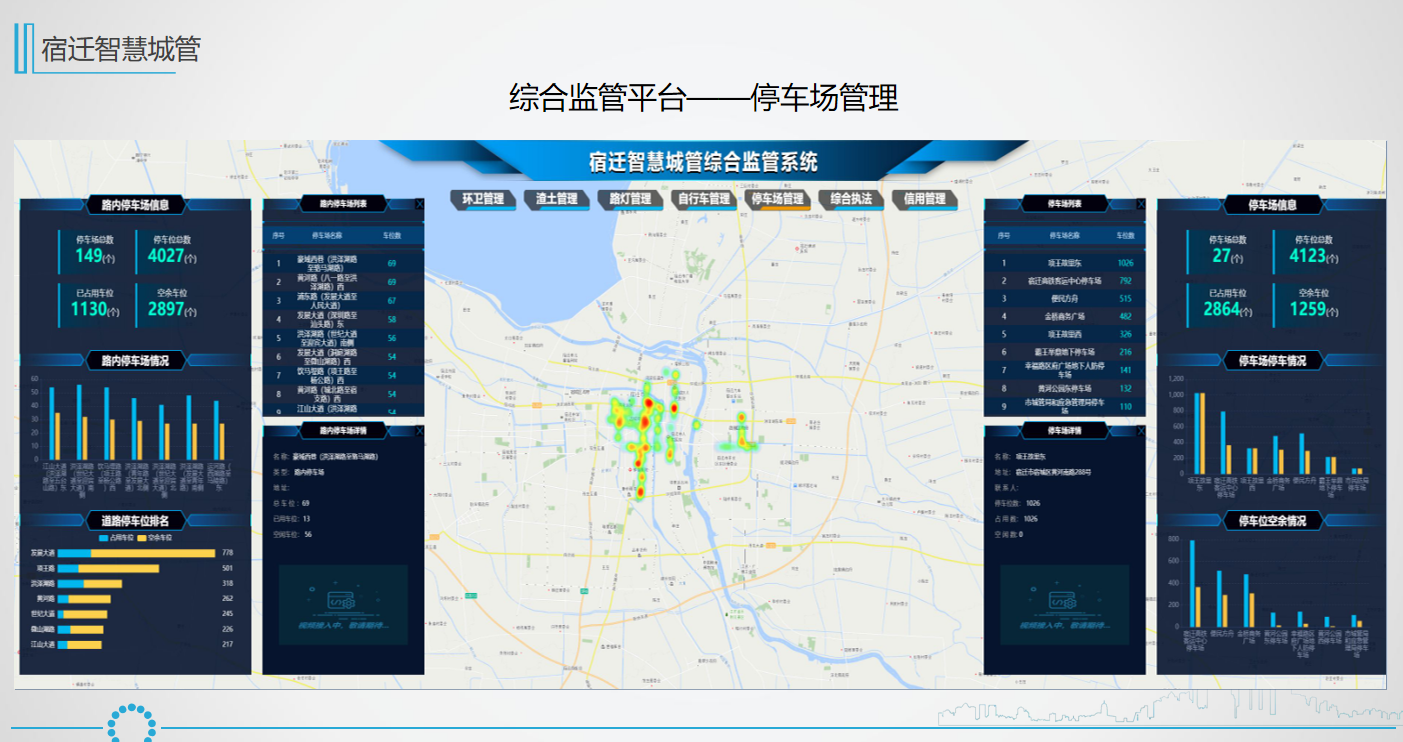
Task: Open the 环卫管理 tab
Action: tap(482, 199)
